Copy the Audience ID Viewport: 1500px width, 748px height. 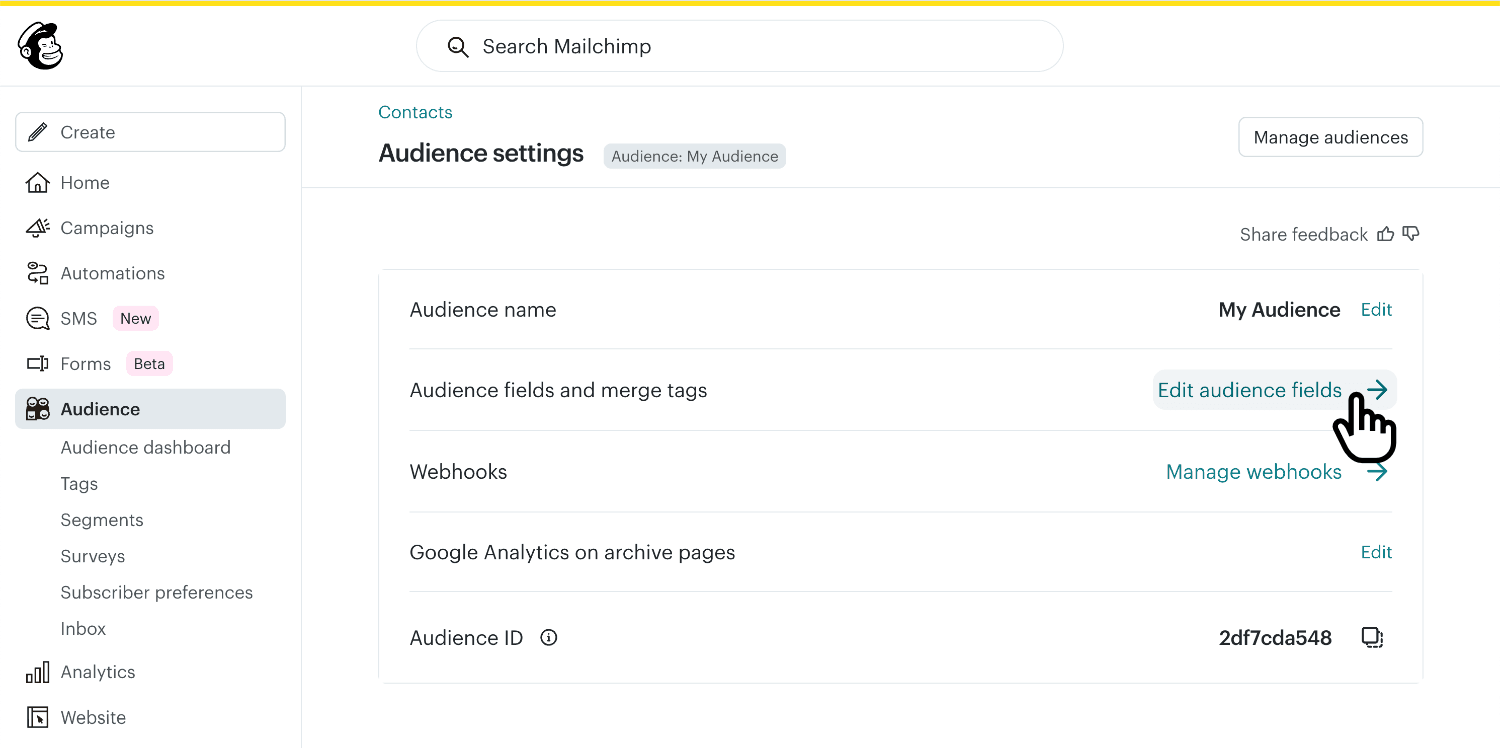tap(1373, 638)
